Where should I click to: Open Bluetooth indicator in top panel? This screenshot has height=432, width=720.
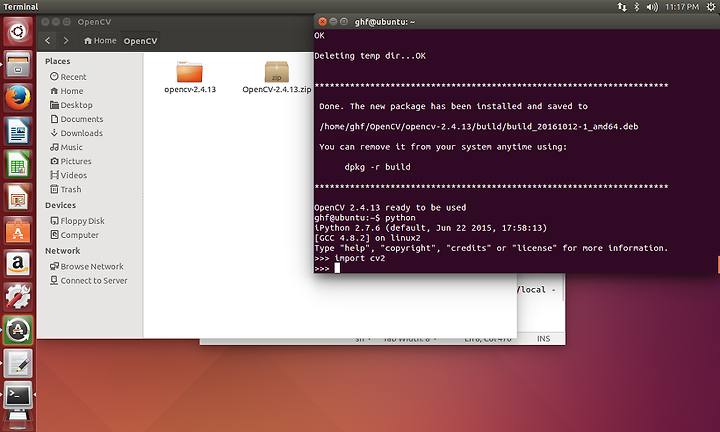point(636,7)
